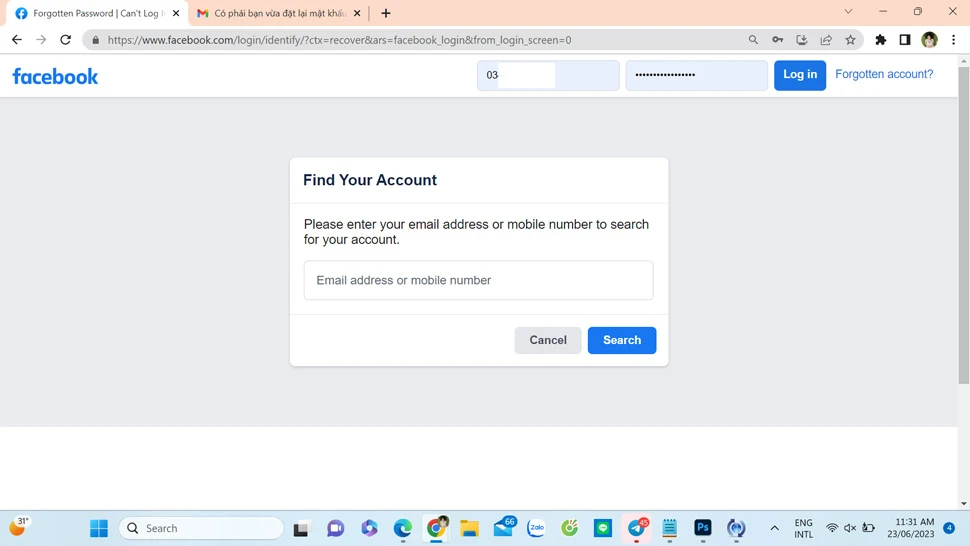The width and height of the screenshot is (970, 546).
Task: Go back using the browser back arrow
Action: (x=17, y=40)
